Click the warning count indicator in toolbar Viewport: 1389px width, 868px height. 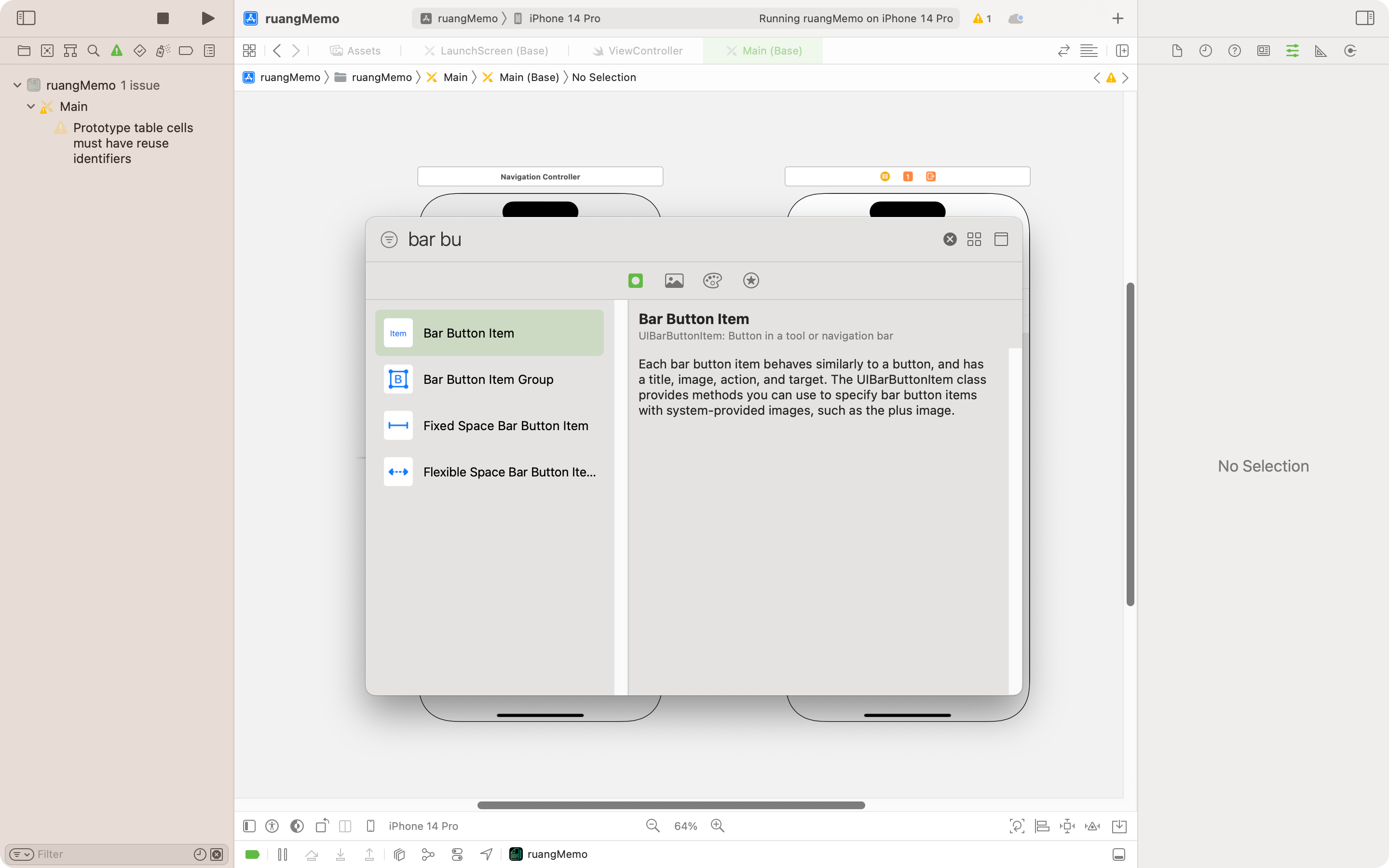982,18
